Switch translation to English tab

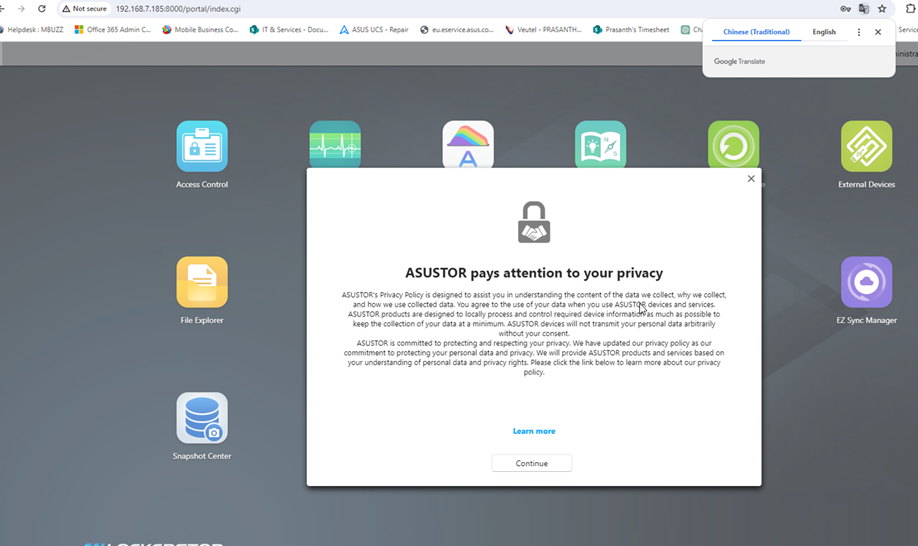(x=824, y=32)
